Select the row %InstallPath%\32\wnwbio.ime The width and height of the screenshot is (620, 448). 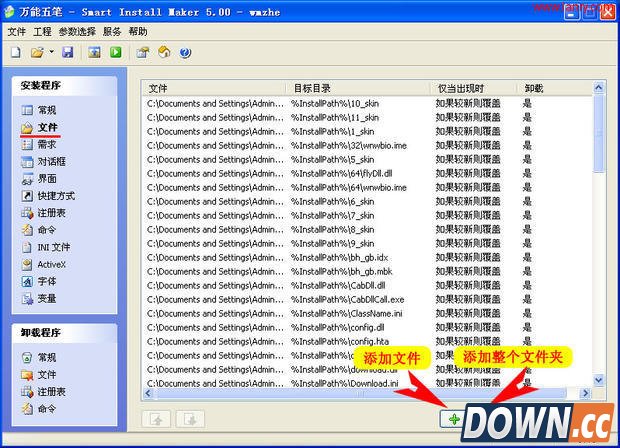coord(368,146)
